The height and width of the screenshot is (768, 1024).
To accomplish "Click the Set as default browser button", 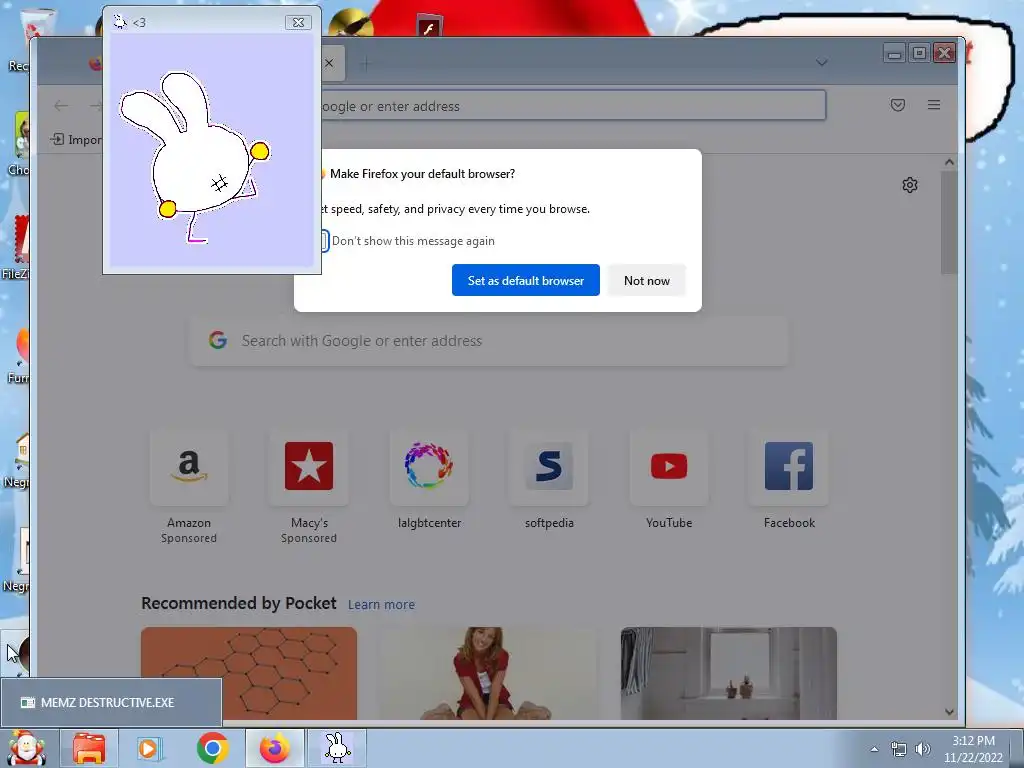I will click(525, 280).
